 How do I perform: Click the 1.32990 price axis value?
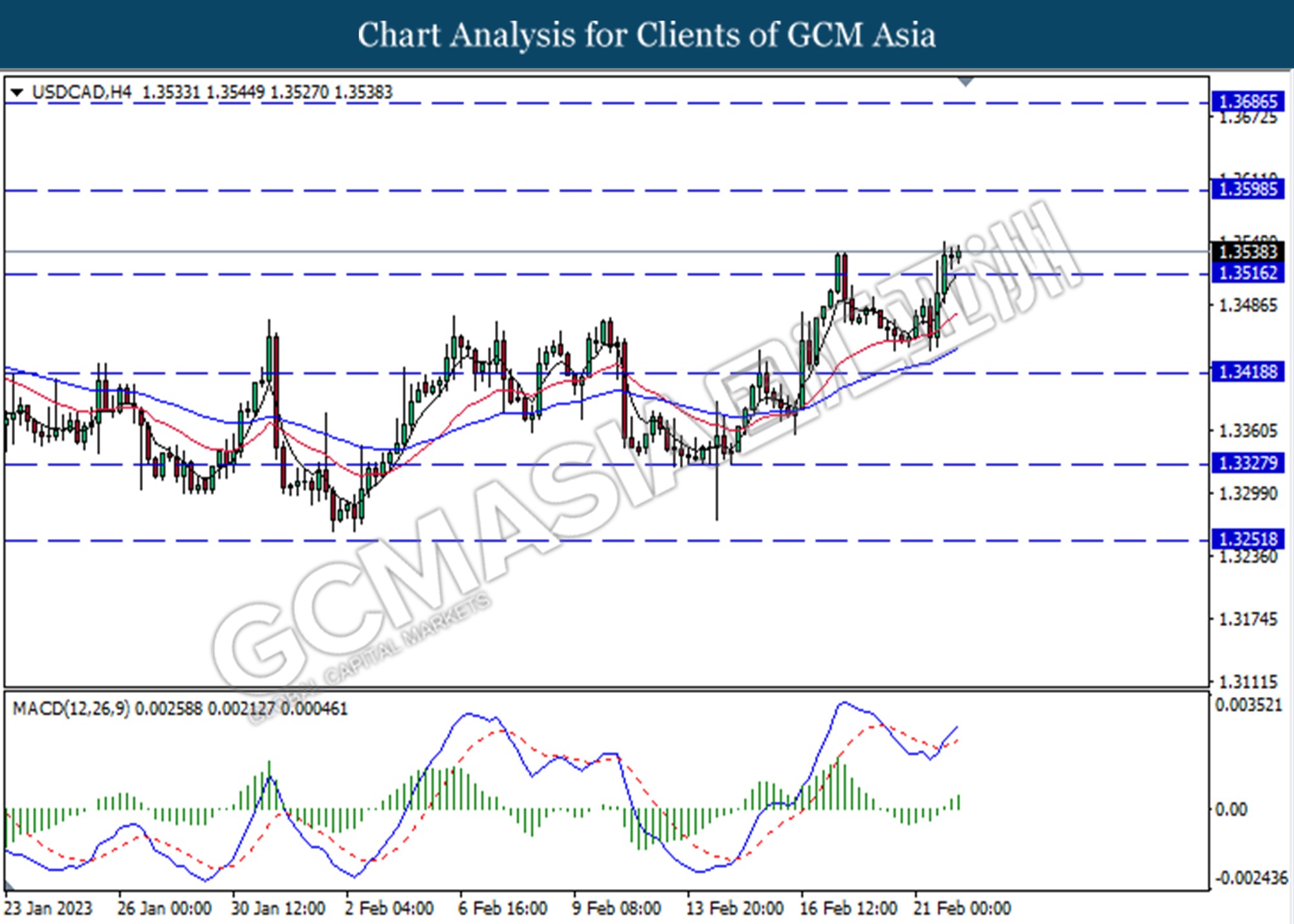coord(1248,494)
